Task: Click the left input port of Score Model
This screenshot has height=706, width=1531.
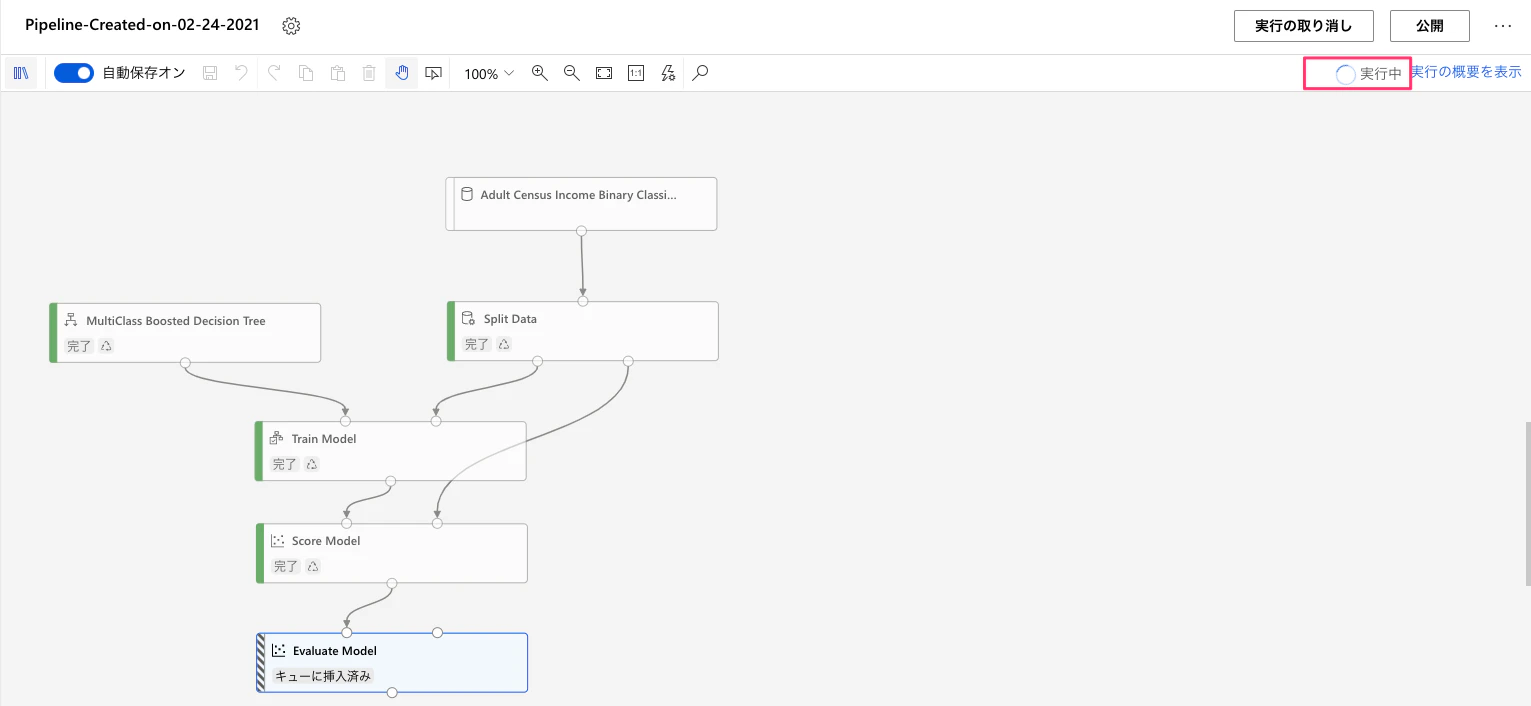Action: [346, 523]
